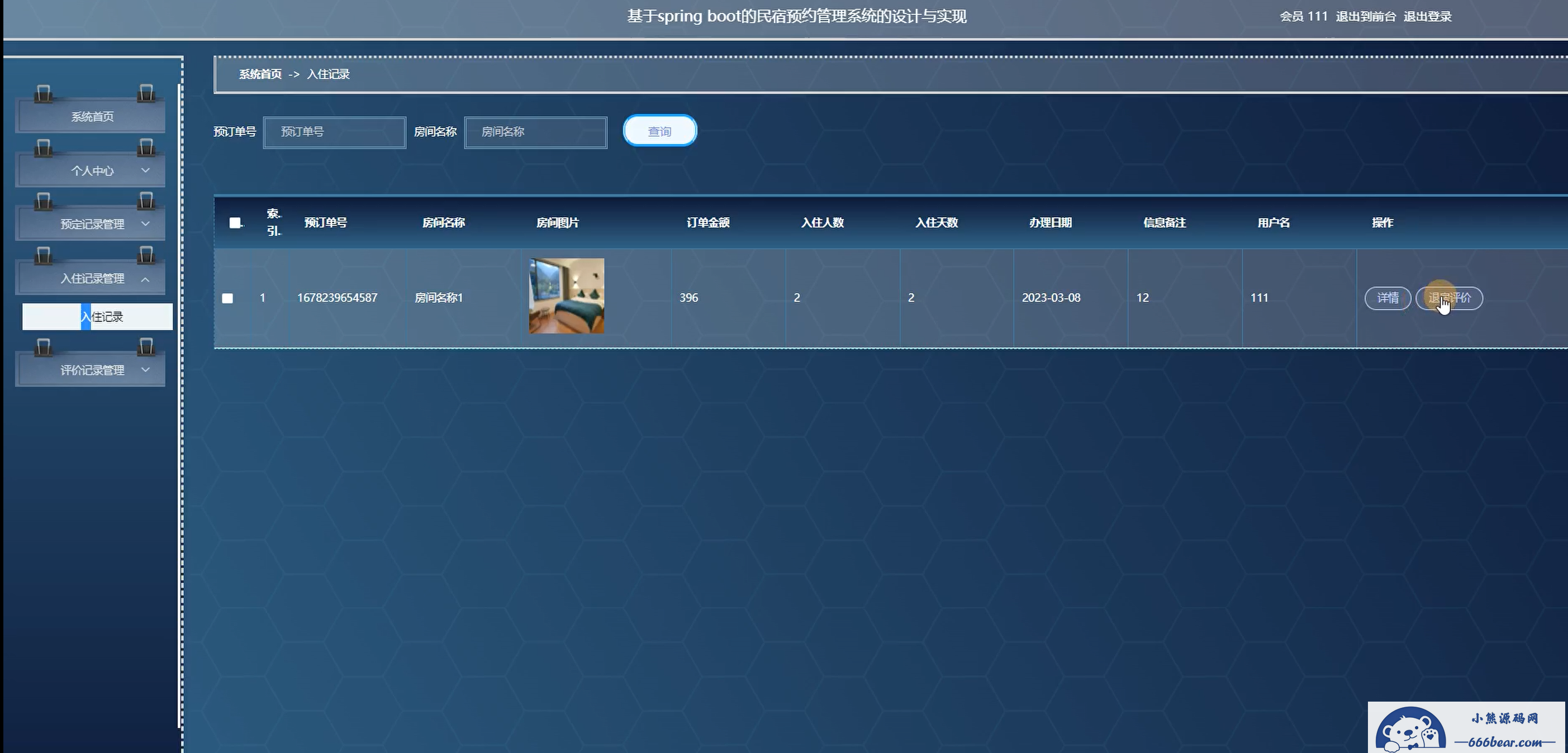Click the 操作 column header
The image size is (1568, 753).
tap(1382, 223)
